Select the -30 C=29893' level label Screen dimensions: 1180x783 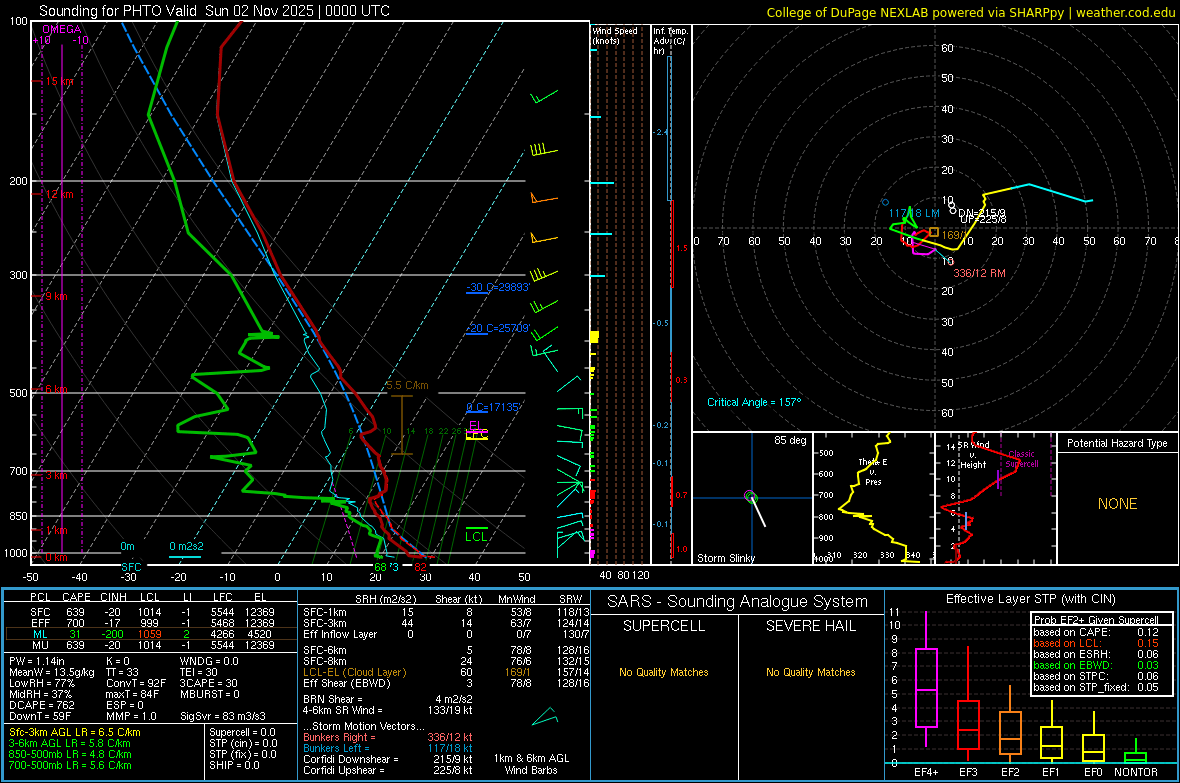point(498,288)
